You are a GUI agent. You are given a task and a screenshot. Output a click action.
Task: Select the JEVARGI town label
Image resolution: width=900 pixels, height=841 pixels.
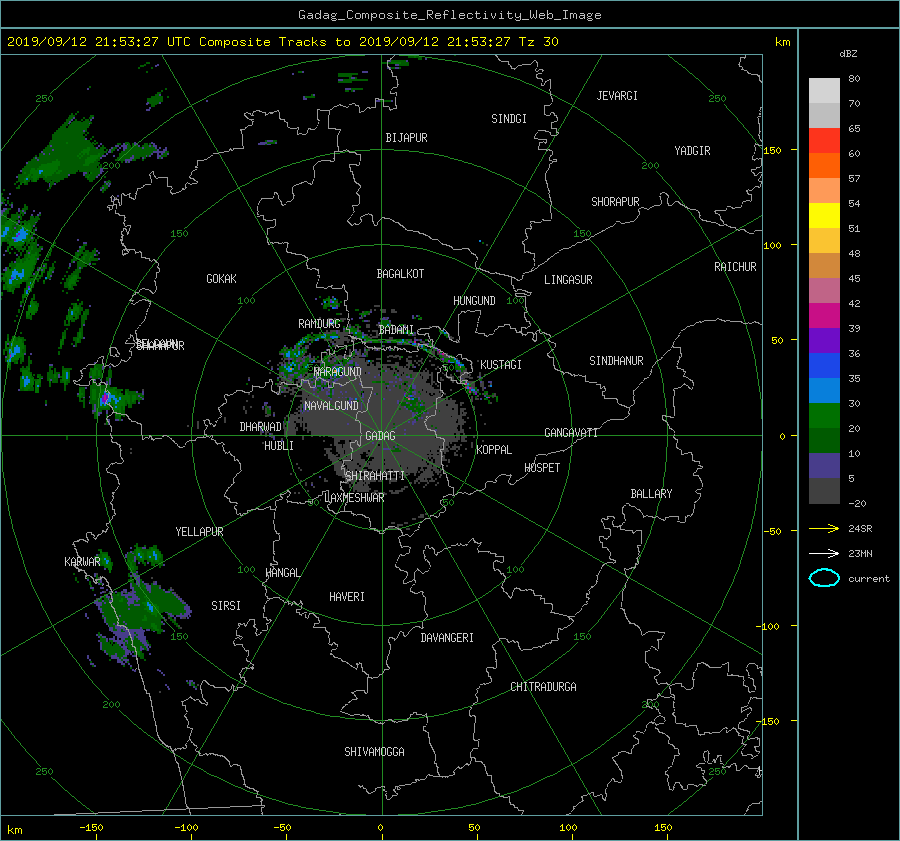[x=617, y=96]
